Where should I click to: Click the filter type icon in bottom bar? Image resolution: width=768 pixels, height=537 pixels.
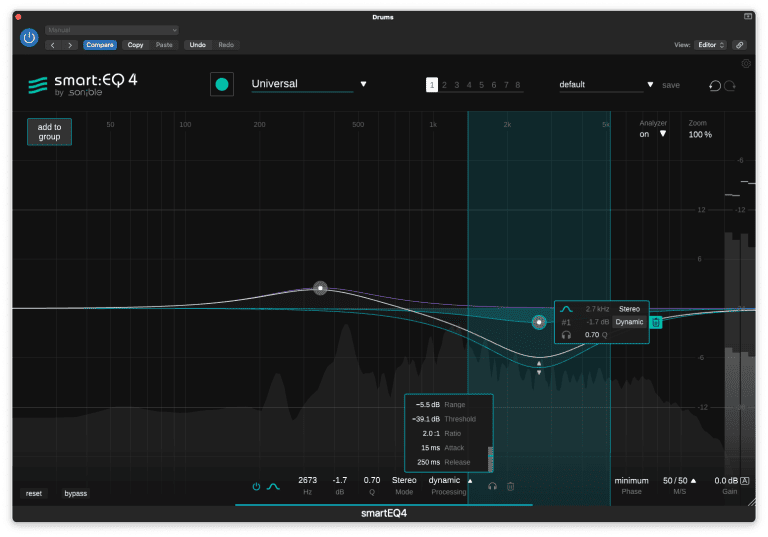(x=273, y=487)
